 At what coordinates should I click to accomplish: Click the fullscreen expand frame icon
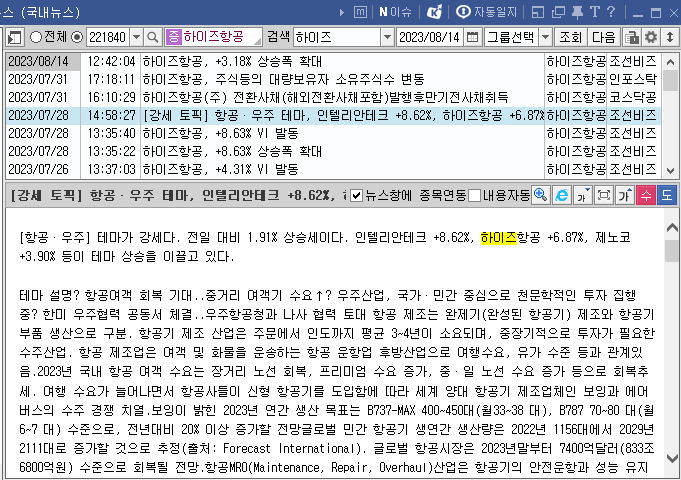point(604,195)
